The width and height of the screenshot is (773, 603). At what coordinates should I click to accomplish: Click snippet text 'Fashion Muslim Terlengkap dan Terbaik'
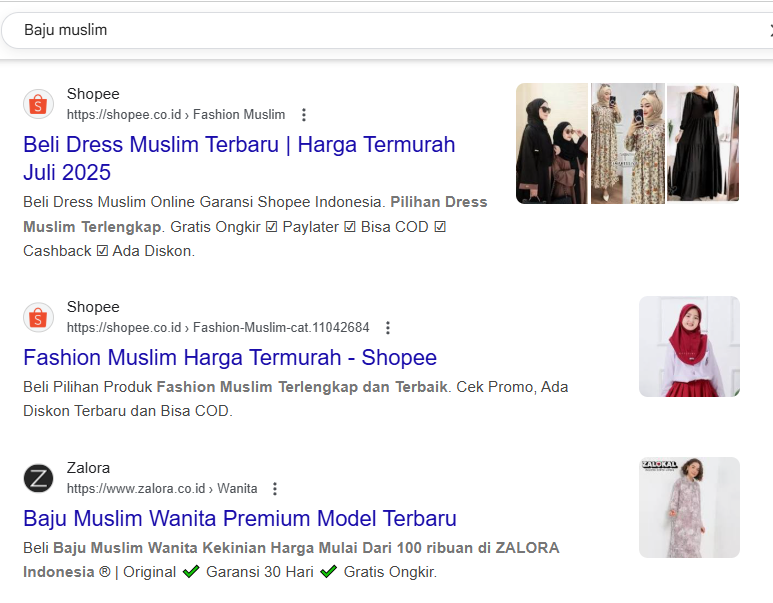pyautogui.click(x=302, y=387)
